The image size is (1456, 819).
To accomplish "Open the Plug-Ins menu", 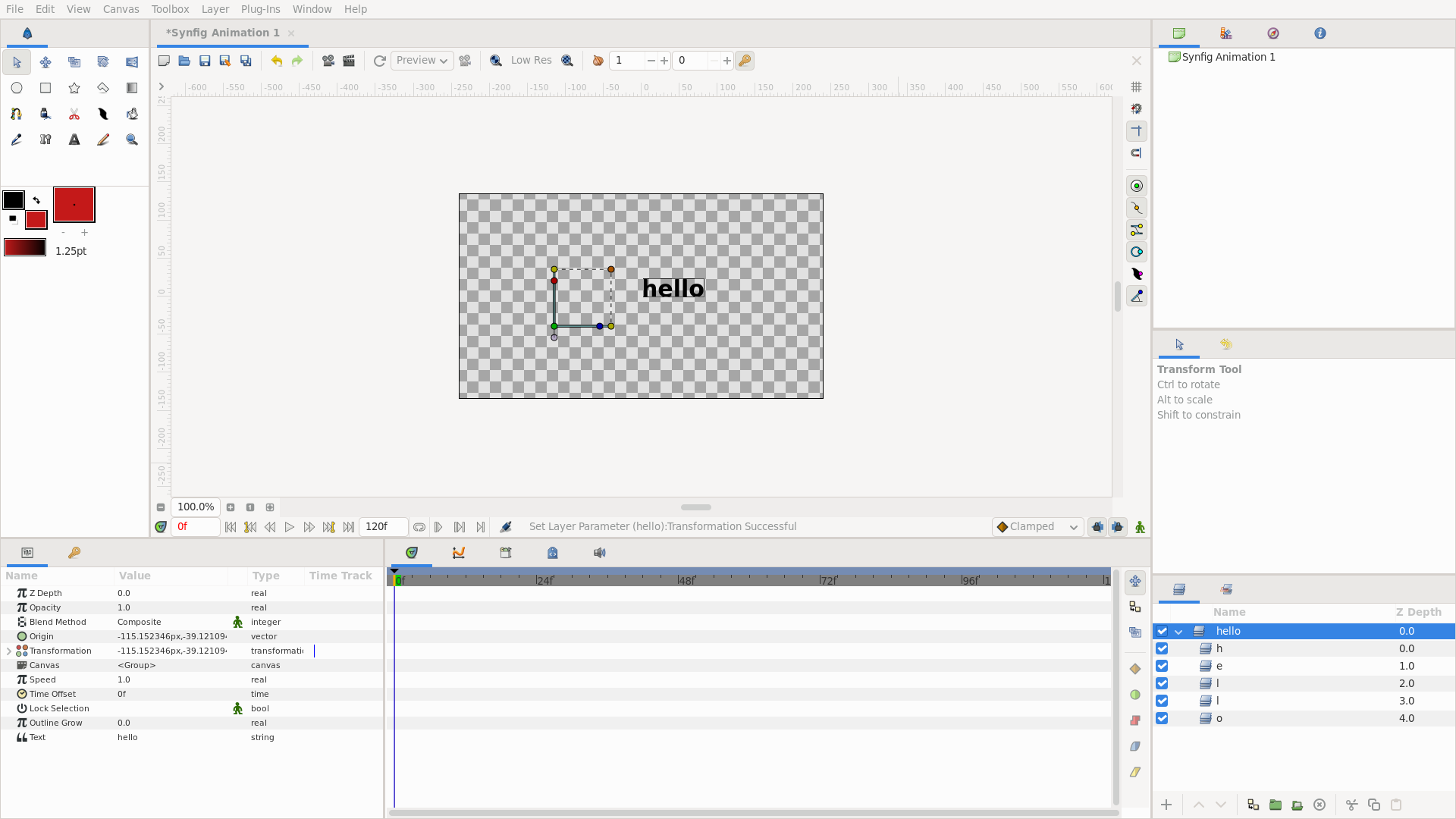I will [260, 9].
